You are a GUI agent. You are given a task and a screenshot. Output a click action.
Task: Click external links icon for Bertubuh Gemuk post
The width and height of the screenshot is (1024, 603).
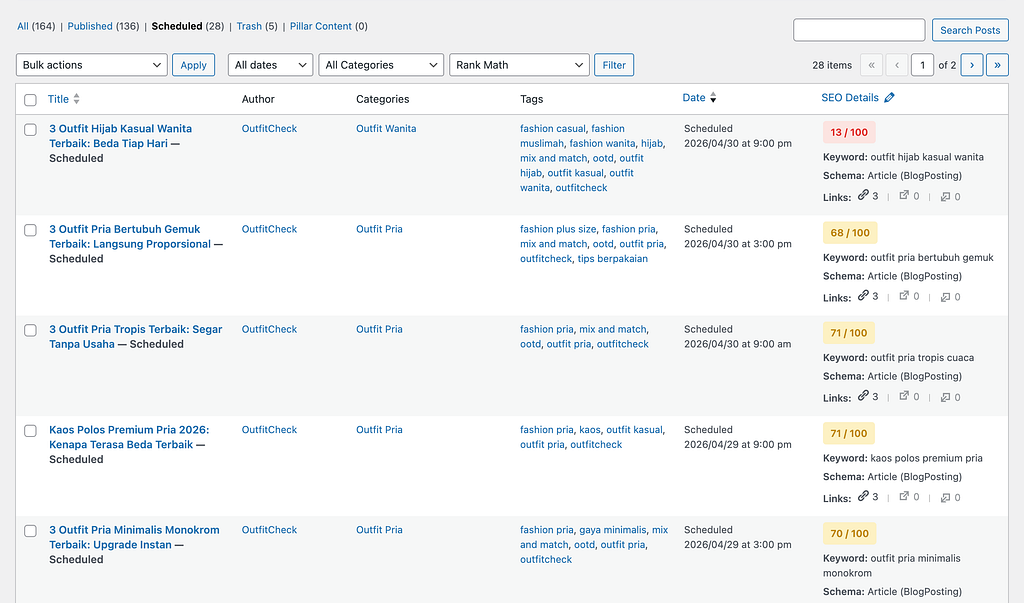click(x=904, y=295)
